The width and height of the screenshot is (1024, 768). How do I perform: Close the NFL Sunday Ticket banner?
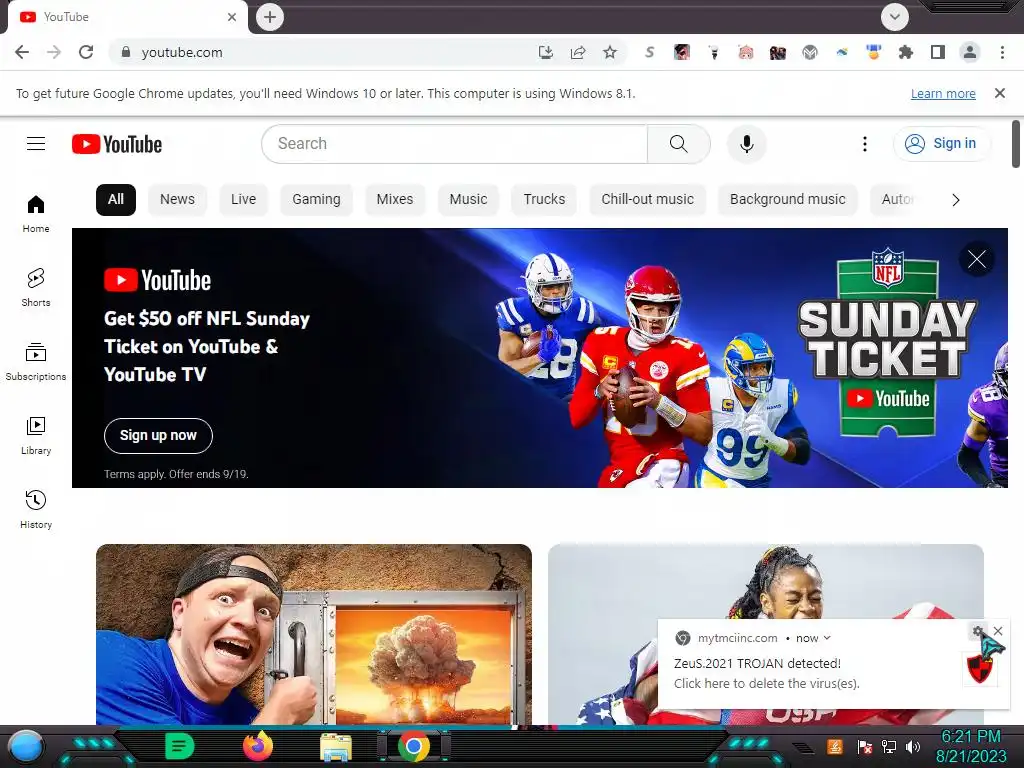click(x=977, y=259)
